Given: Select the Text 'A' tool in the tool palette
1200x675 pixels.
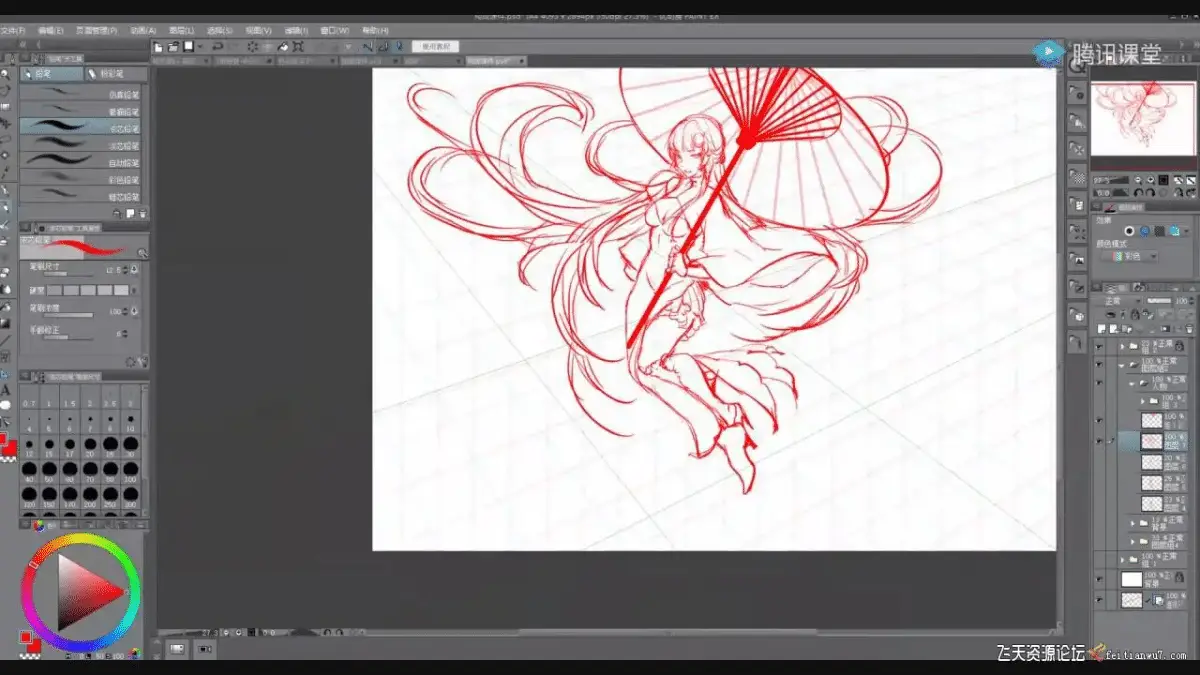Looking at the screenshot, I should 5,389.
